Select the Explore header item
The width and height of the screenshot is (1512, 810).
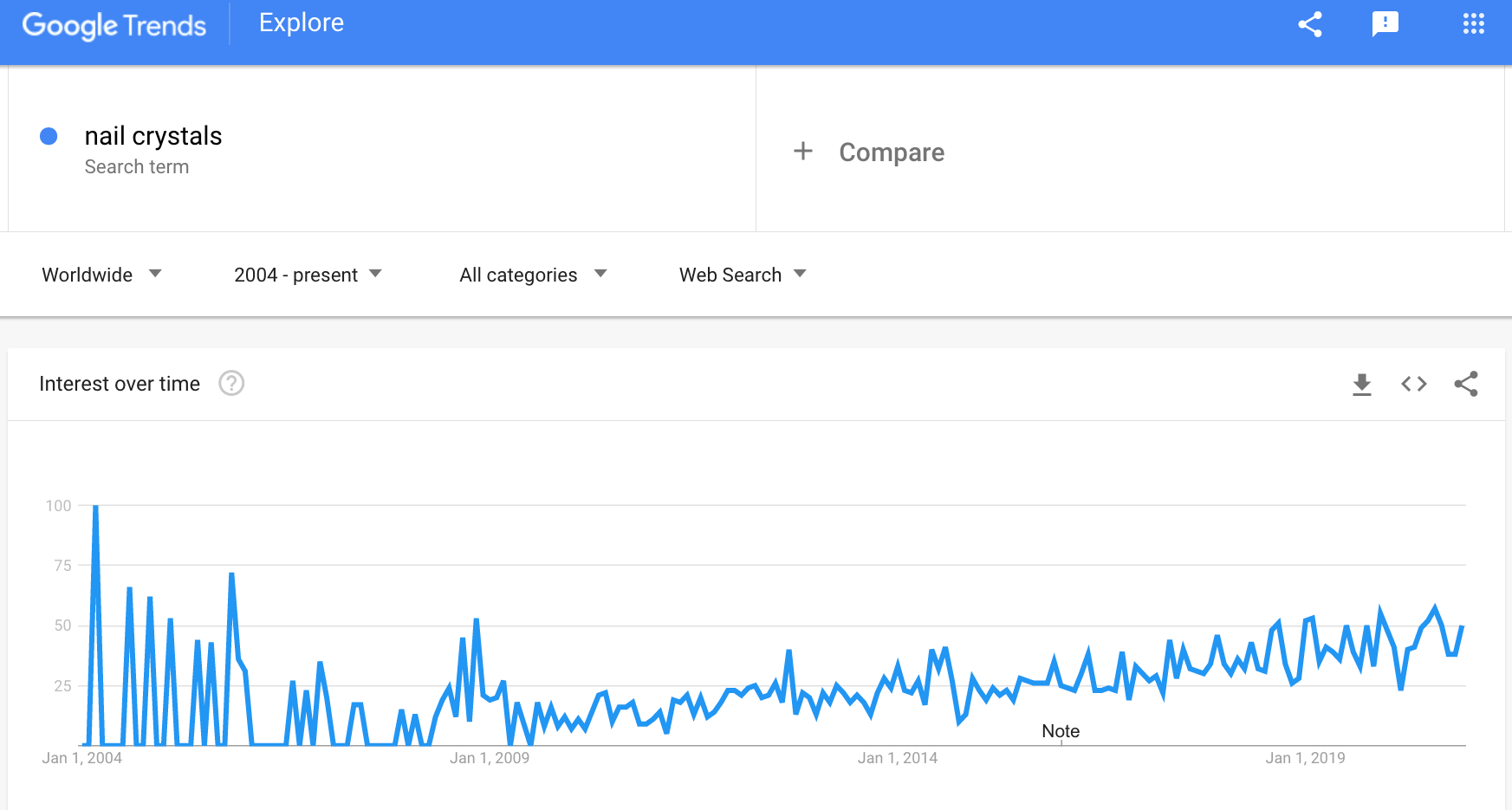pos(302,23)
